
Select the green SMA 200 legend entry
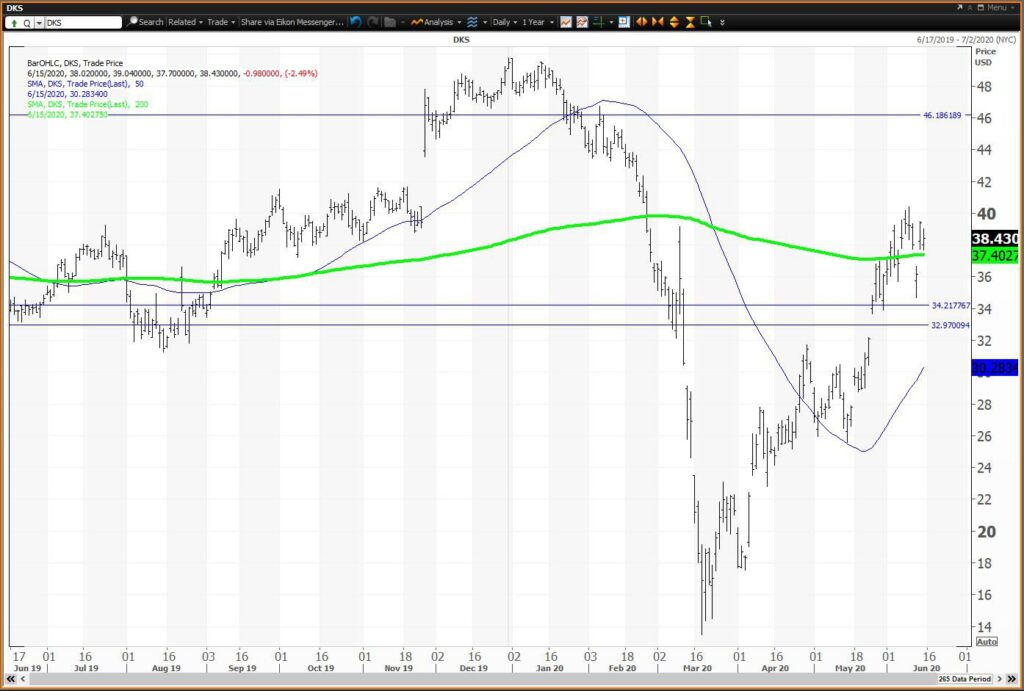tap(88, 104)
